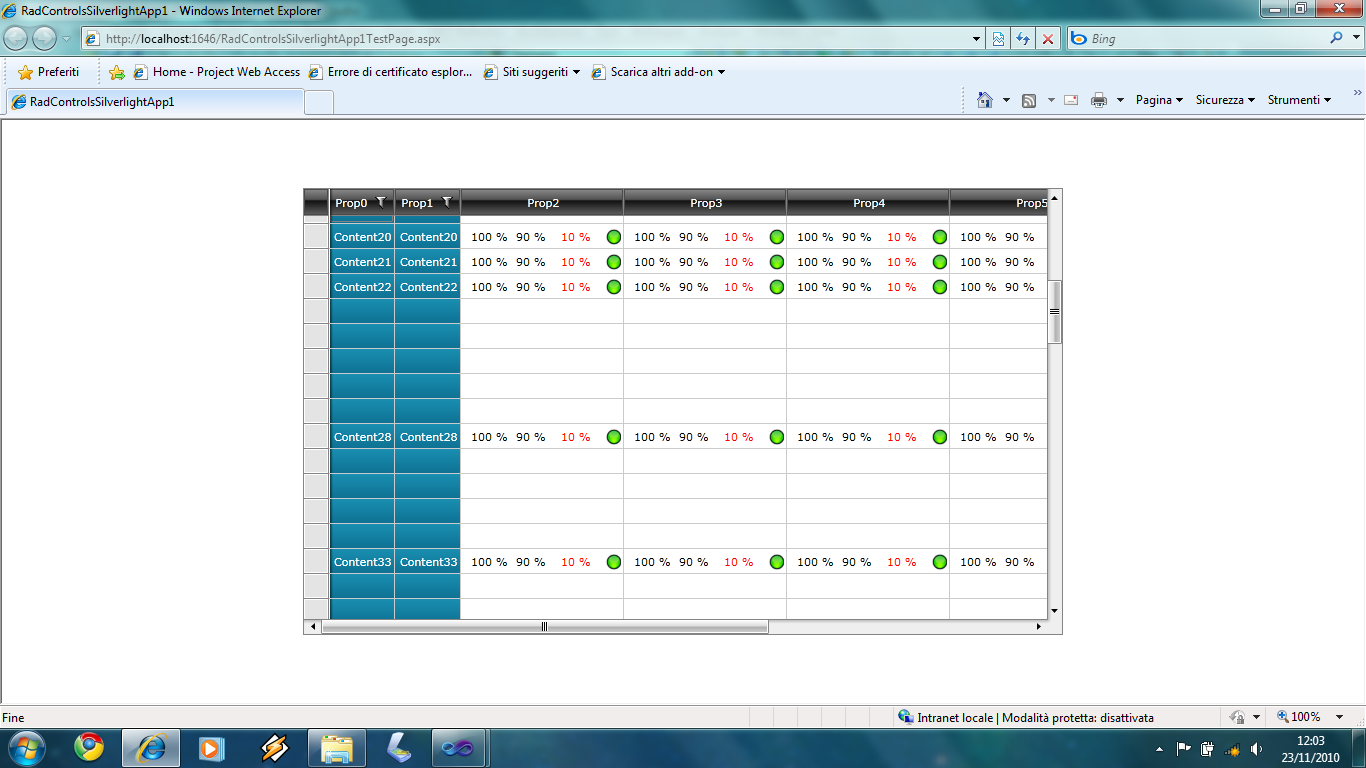
Task: Open the printer dropdown arrow
Action: click(x=1120, y=100)
